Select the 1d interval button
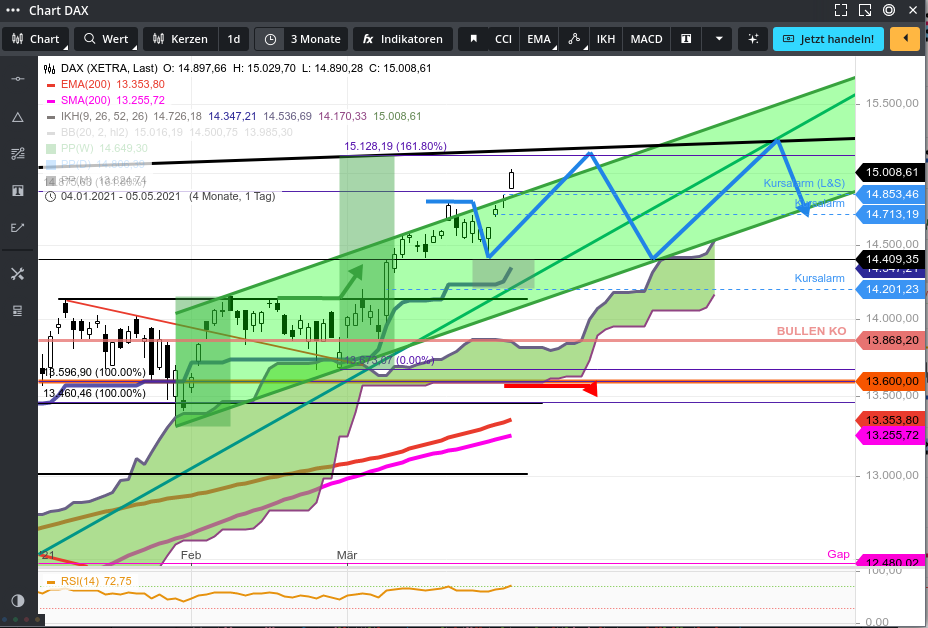Screen dimensions: 928x628 coord(234,39)
